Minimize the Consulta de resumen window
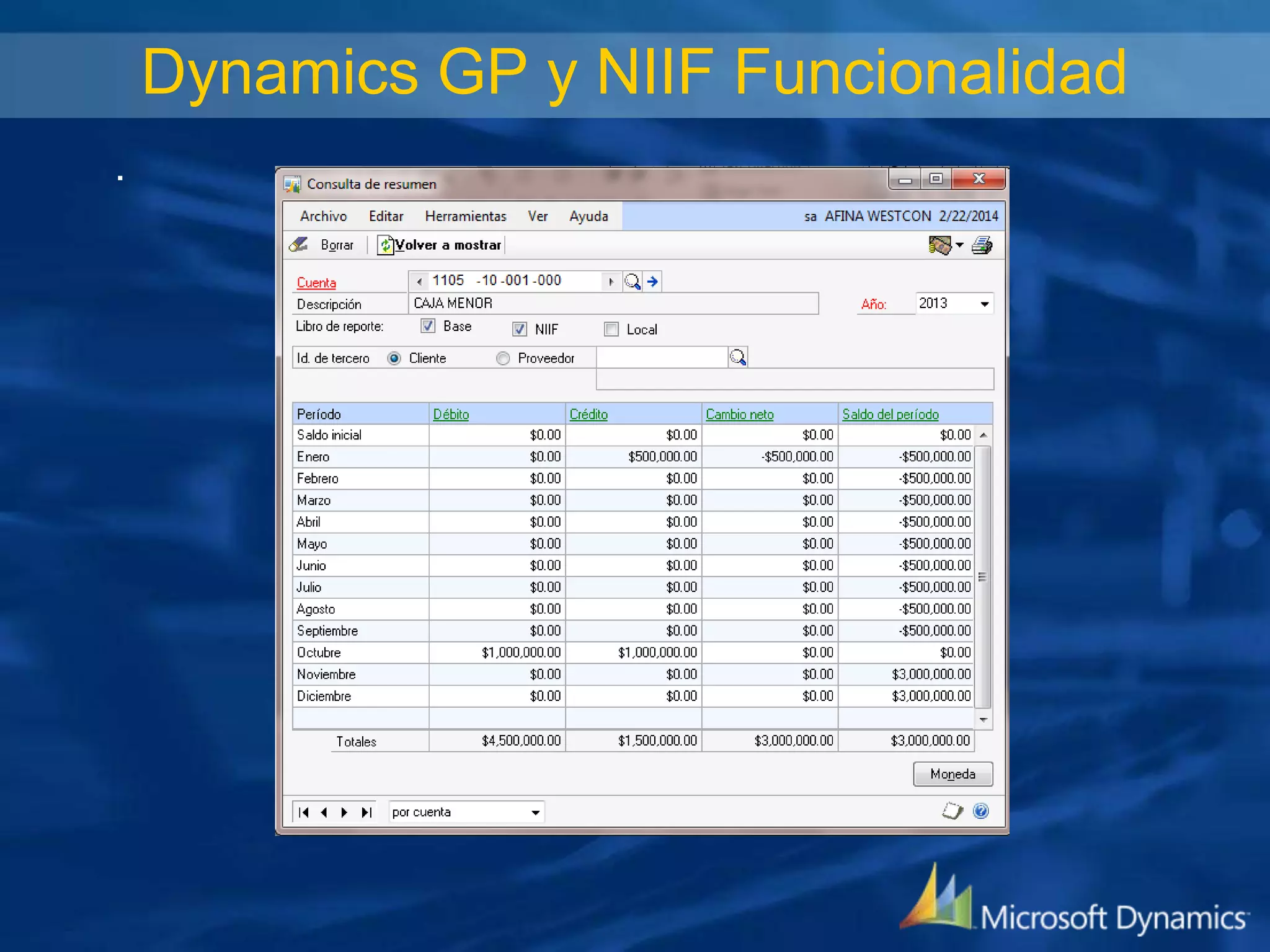The image size is (1270, 952). [x=905, y=179]
